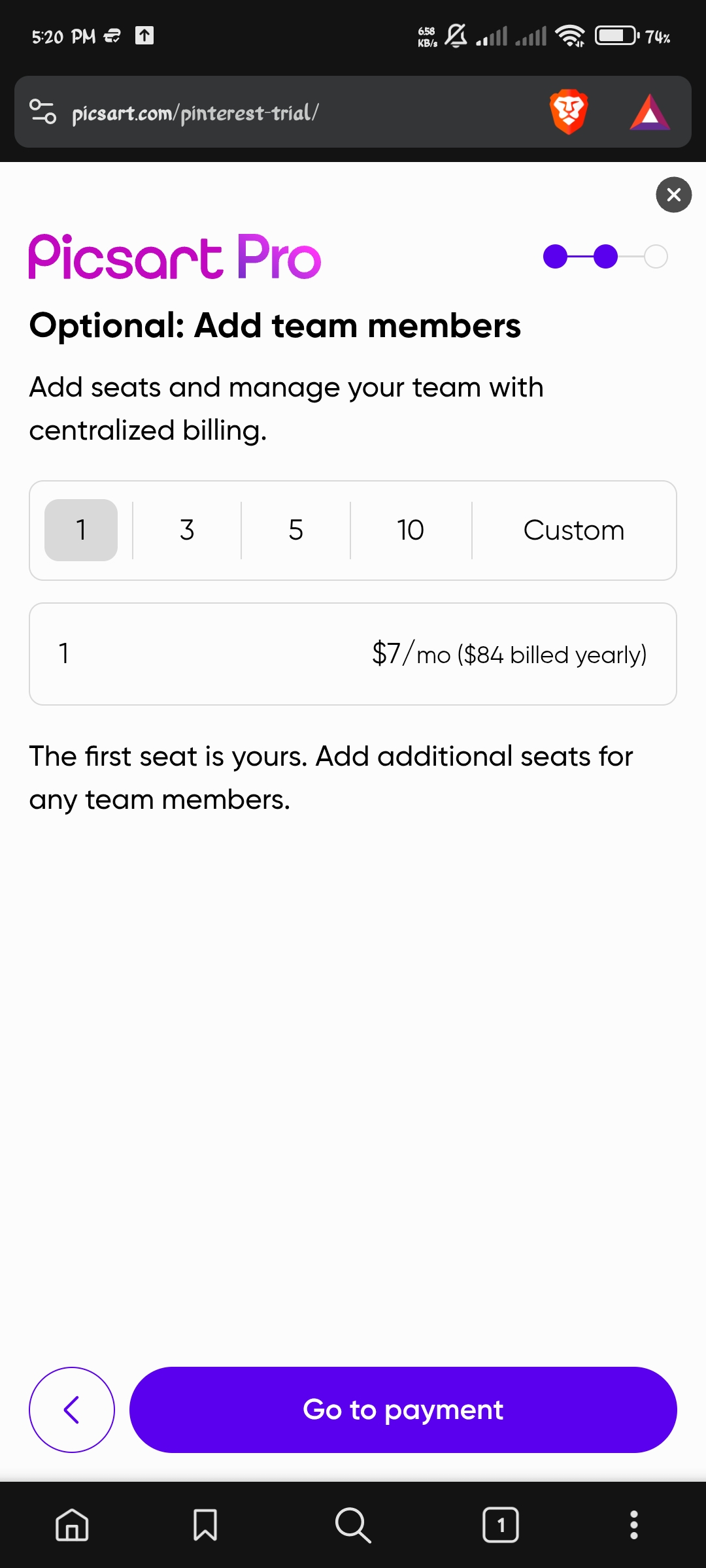Pick the 10 seats option
This screenshot has height=1568, width=706.
(411, 530)
